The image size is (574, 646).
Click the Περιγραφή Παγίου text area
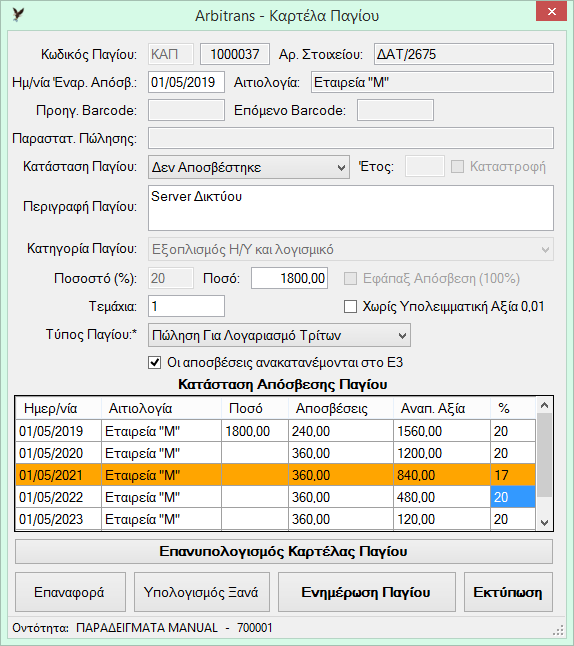pos(351,208)
